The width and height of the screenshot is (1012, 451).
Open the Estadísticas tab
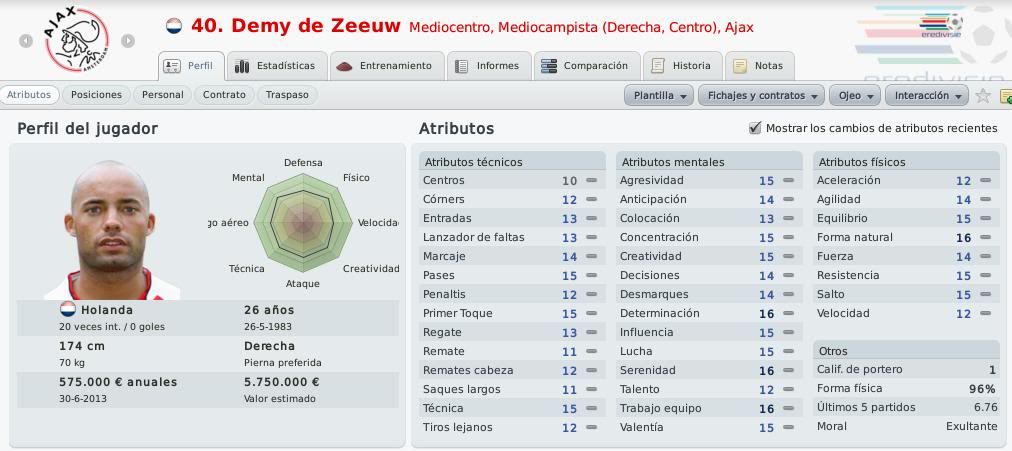[x=276, y=66]
